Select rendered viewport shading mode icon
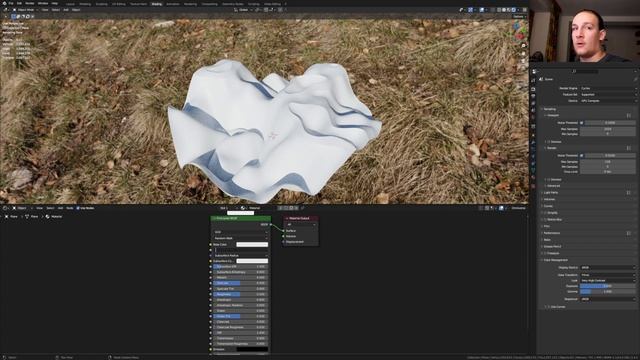 (x=514, y=10)
